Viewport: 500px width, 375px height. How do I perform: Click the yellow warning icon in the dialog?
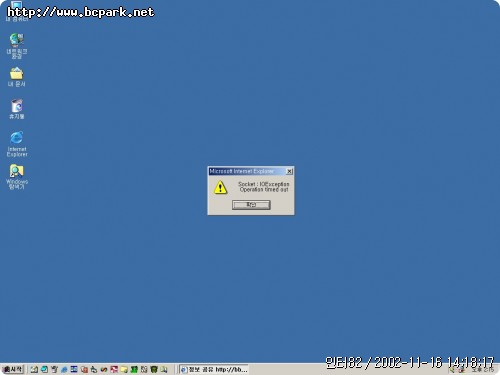click(x=220, y=187)
